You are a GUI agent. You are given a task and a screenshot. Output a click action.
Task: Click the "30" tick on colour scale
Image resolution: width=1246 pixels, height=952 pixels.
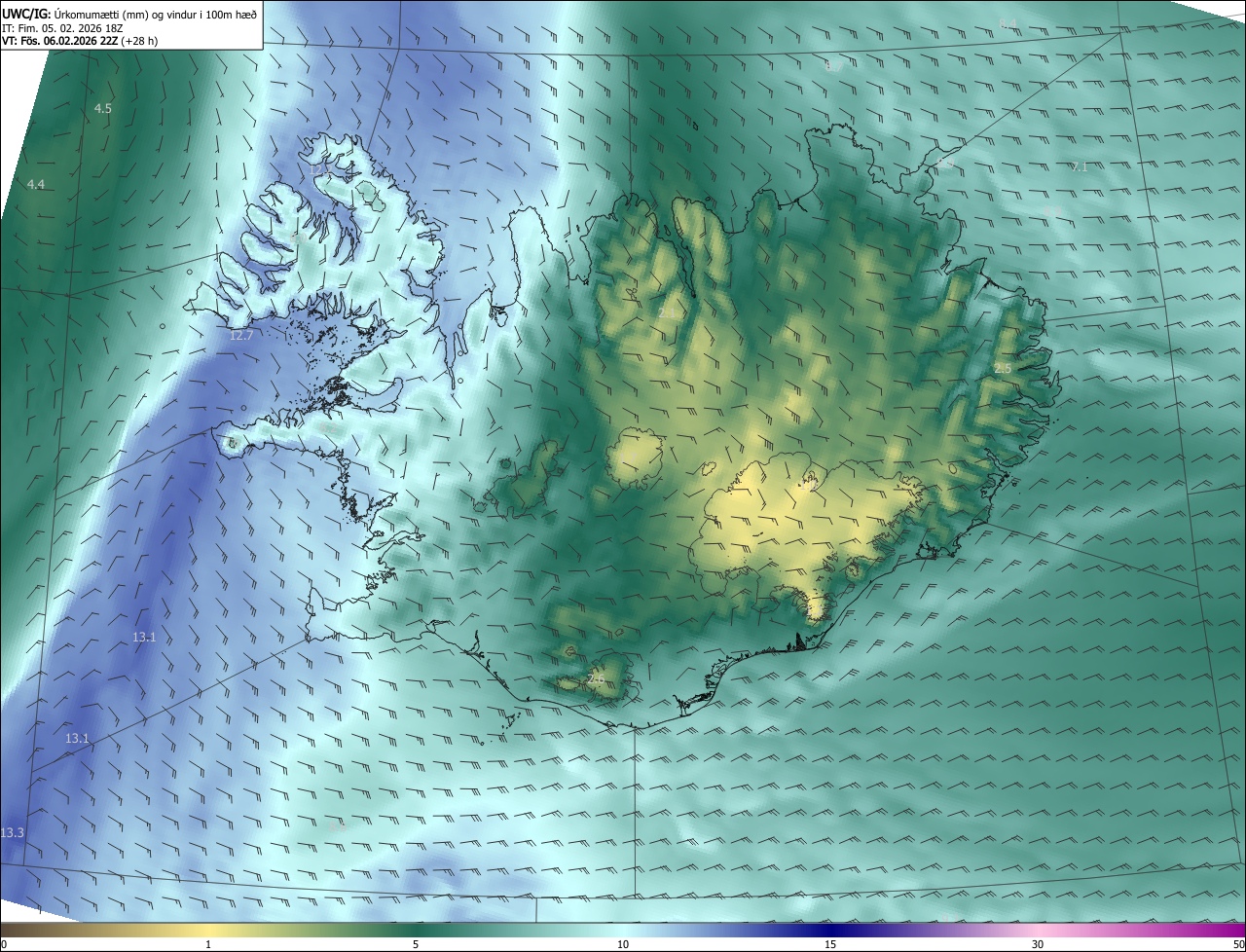tap(1038, 944)
